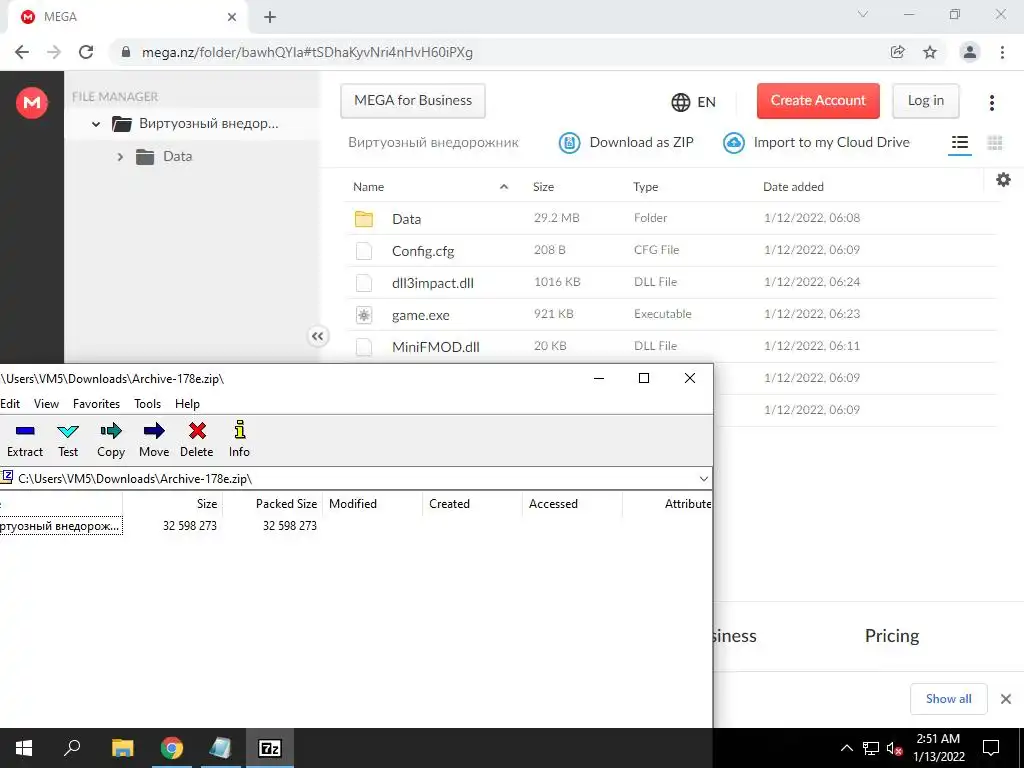This screenshot has height=768, width=1024.
Task: Show hidden system tray icons
Action: (x=846, y=748)
